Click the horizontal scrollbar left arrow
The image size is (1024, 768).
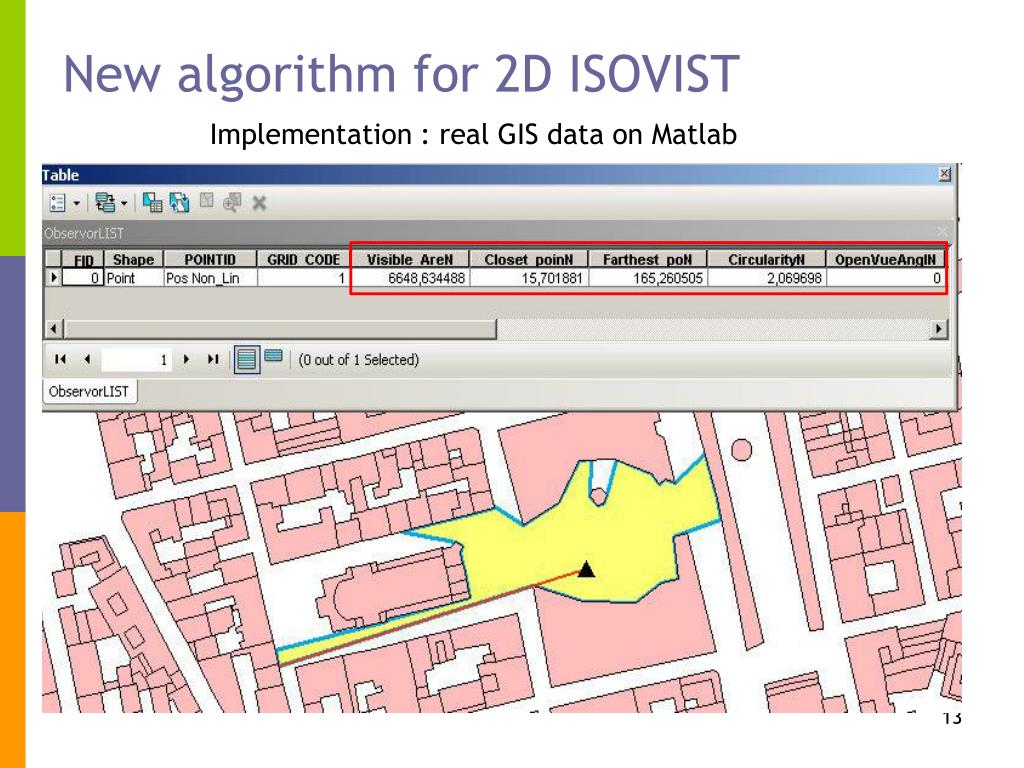click(x=55, y=328)
